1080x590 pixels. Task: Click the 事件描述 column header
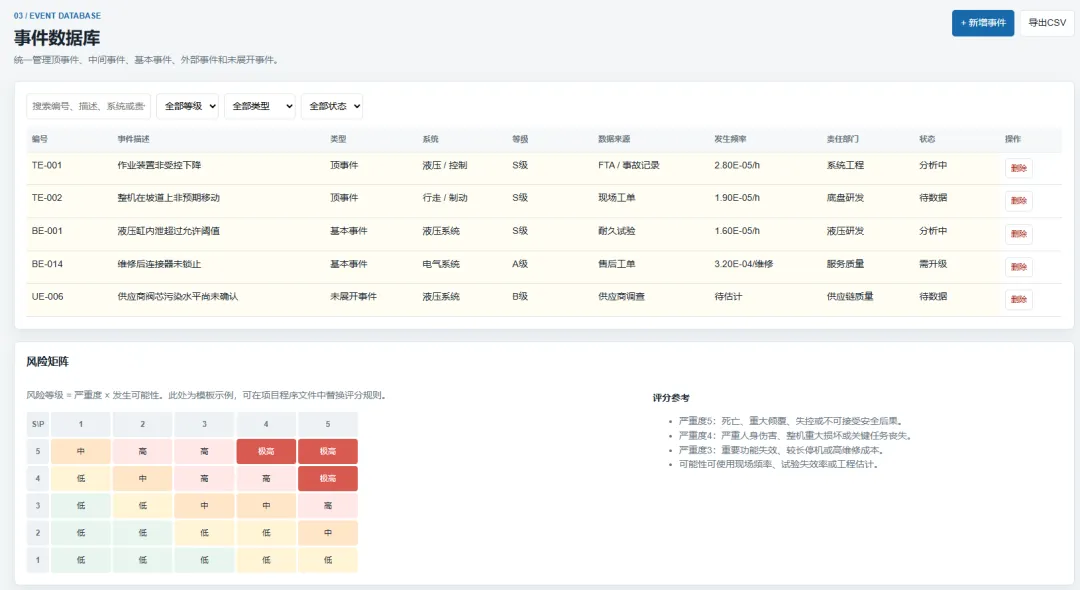(x=134, y=139)
